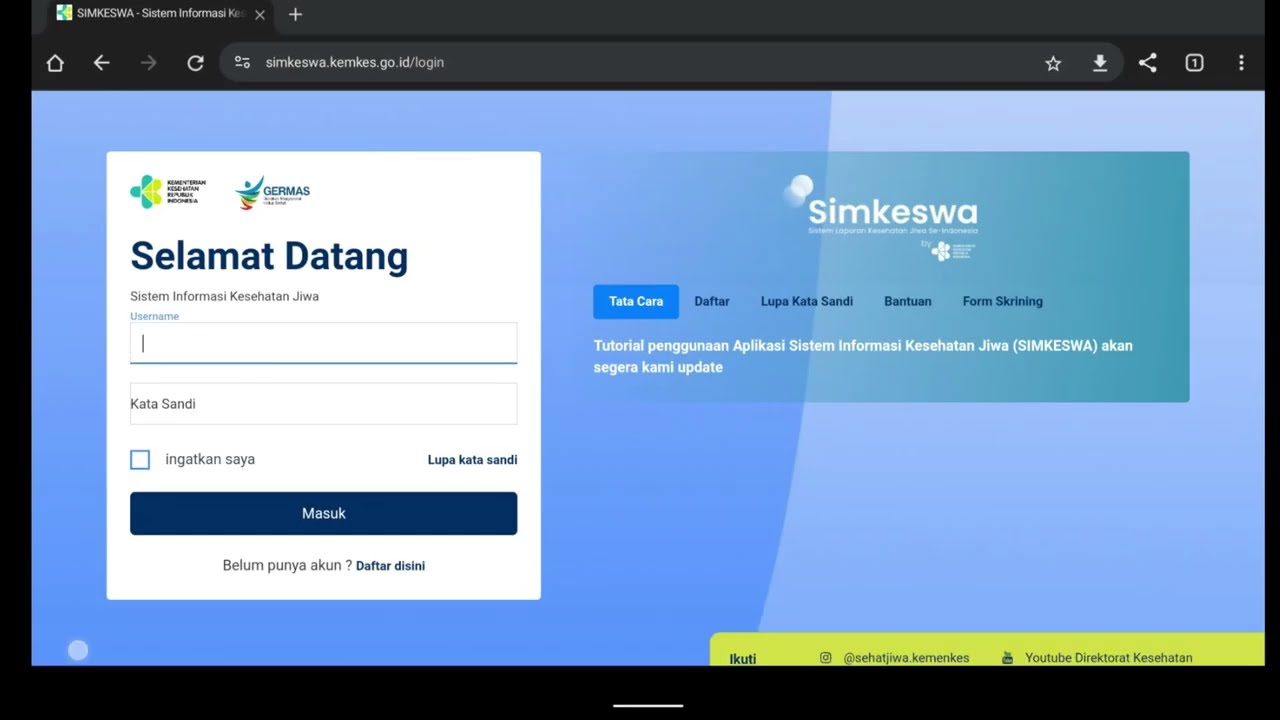Image resolution: width=1280 pixels, height=720 pixels.
Task: Navigate back with the left arrow
Action: coord(102,63)
